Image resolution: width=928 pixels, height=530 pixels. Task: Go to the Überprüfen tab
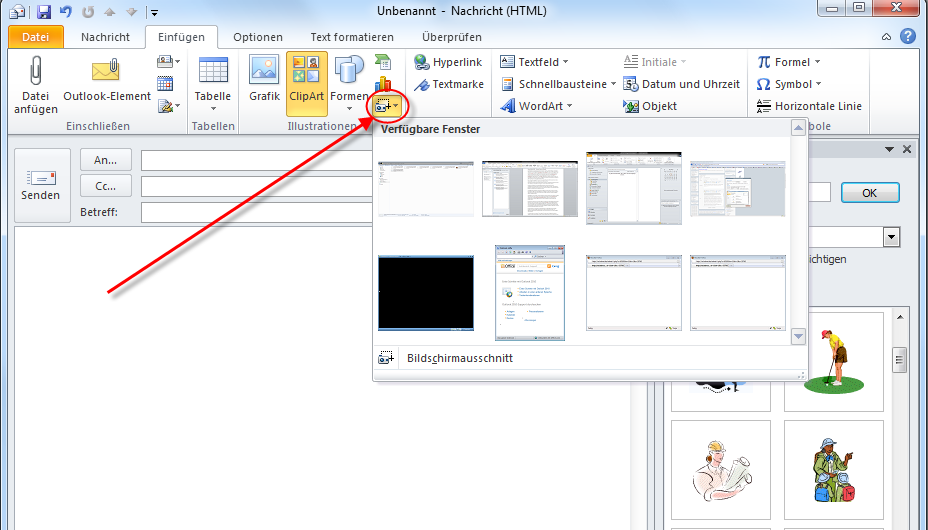point(452,37)
